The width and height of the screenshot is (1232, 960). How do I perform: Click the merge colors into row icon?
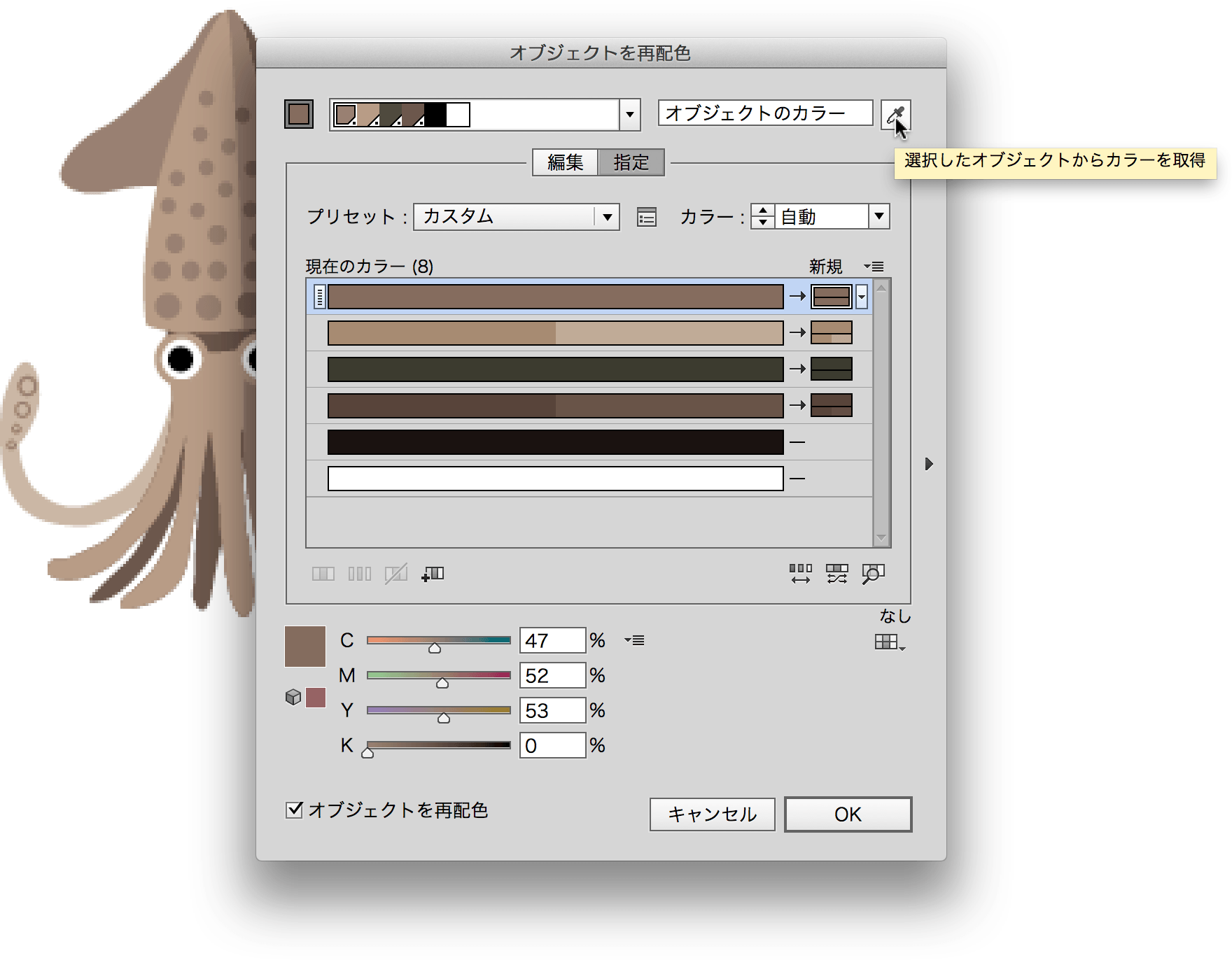(x=323, y=574)
